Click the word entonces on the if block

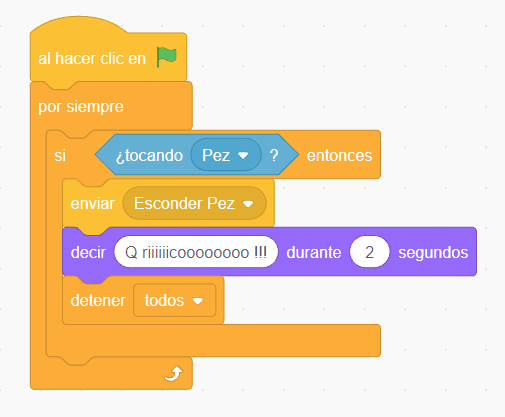coord(339,155)
